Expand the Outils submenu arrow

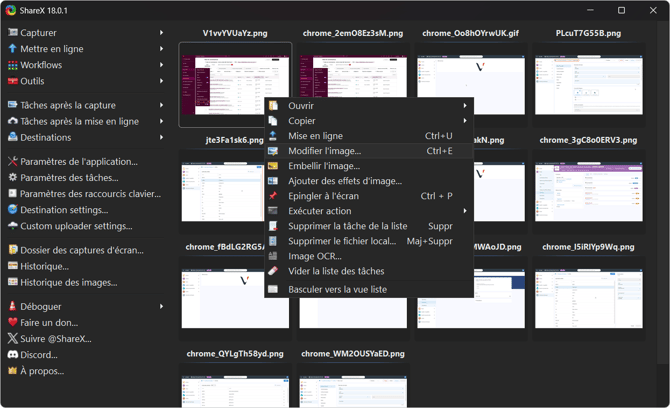(161, 81)
